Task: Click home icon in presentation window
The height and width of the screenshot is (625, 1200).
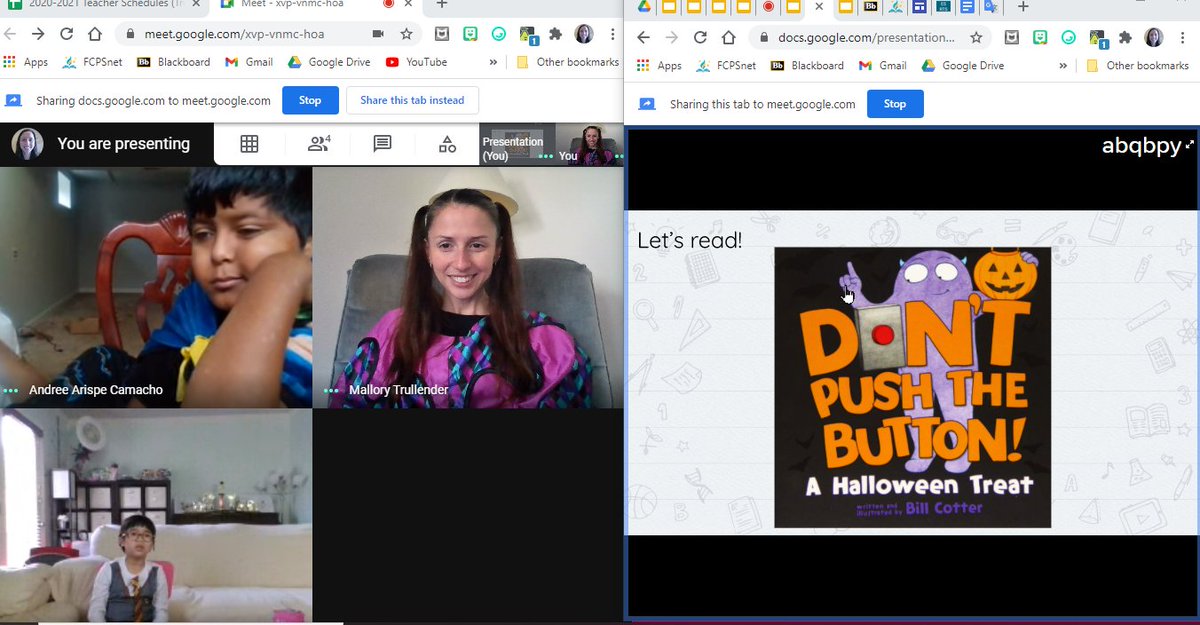Action: point(729,38)
